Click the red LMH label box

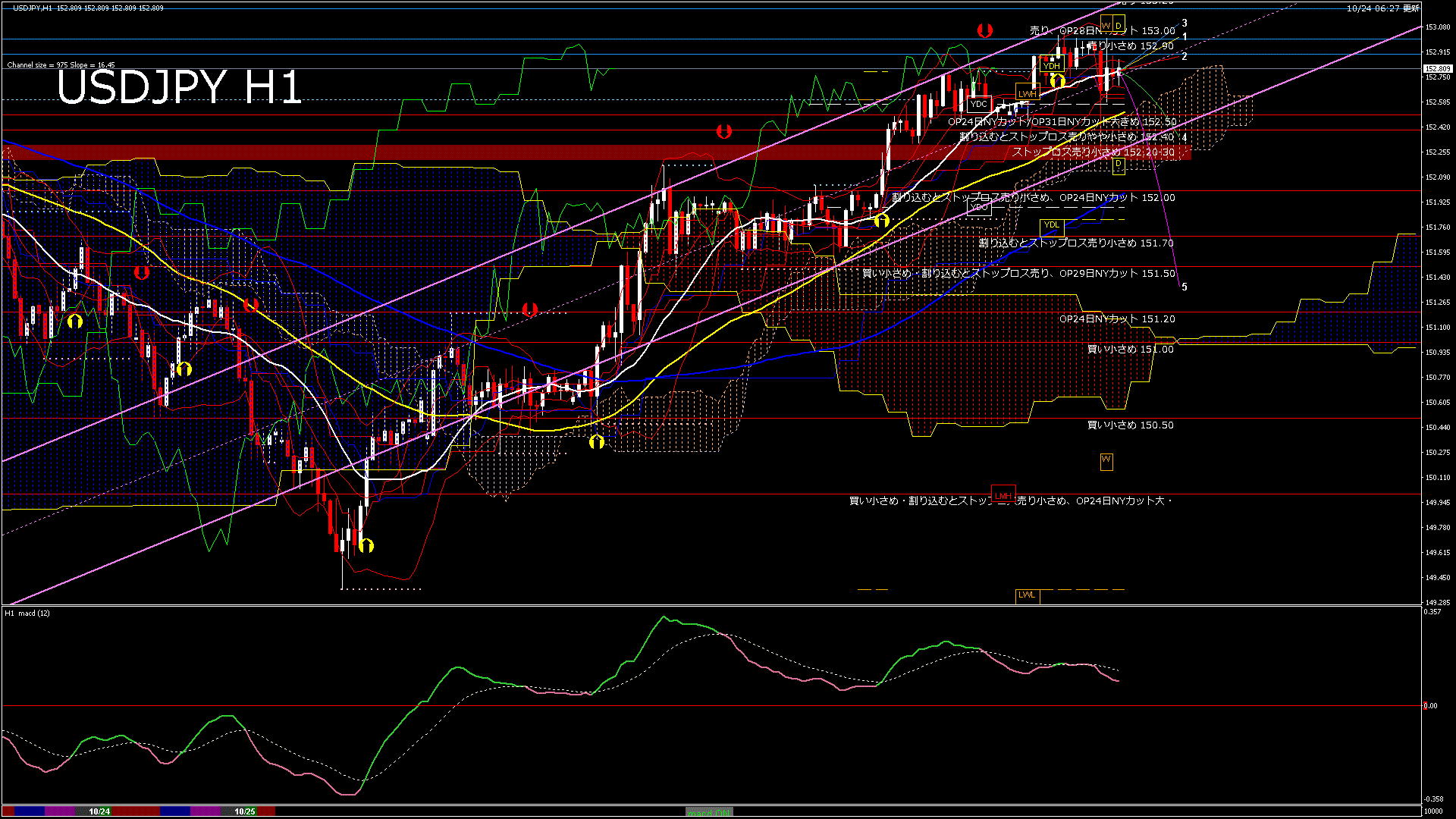(x=1003, y=495)
